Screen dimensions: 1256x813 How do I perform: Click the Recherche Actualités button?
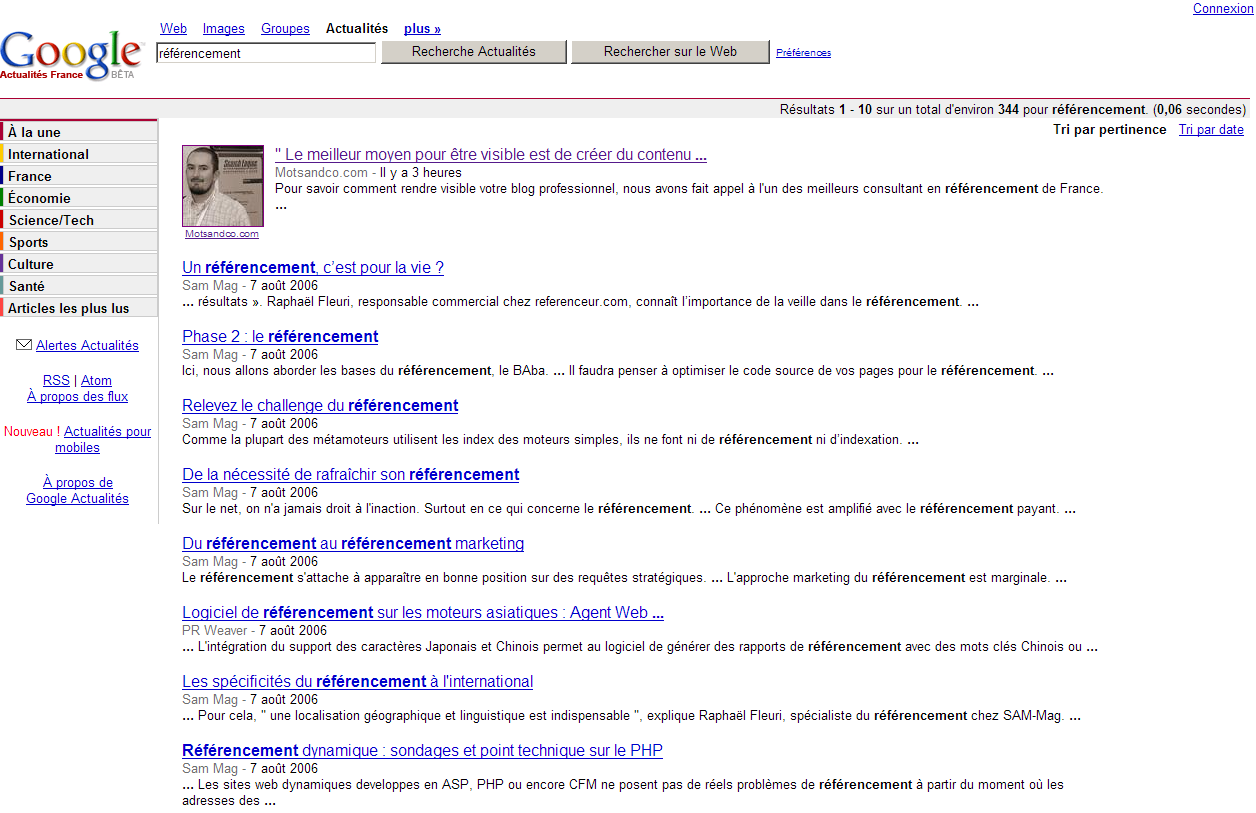click(474, 52)
